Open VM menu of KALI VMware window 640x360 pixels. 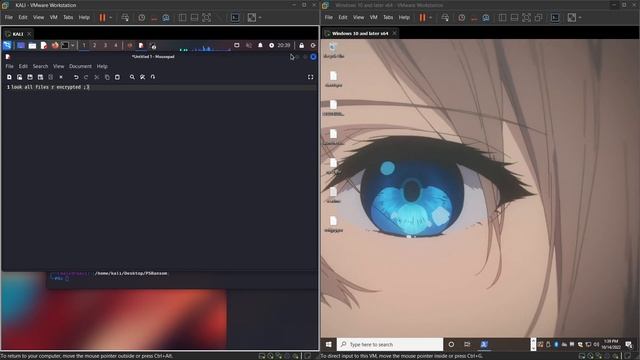pyautogui.click(x=53, y=18)
